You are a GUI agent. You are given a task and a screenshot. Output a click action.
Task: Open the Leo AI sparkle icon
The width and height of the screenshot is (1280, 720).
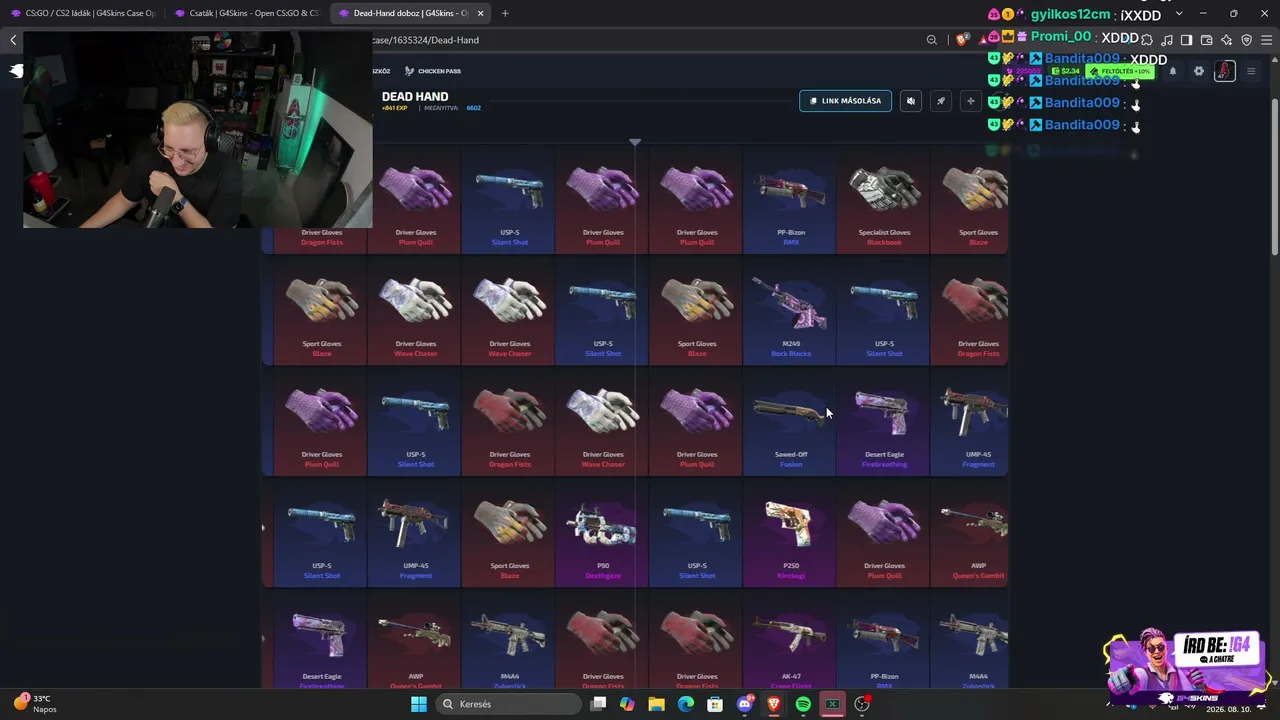pyautogui.click(x=1227, y=40)
